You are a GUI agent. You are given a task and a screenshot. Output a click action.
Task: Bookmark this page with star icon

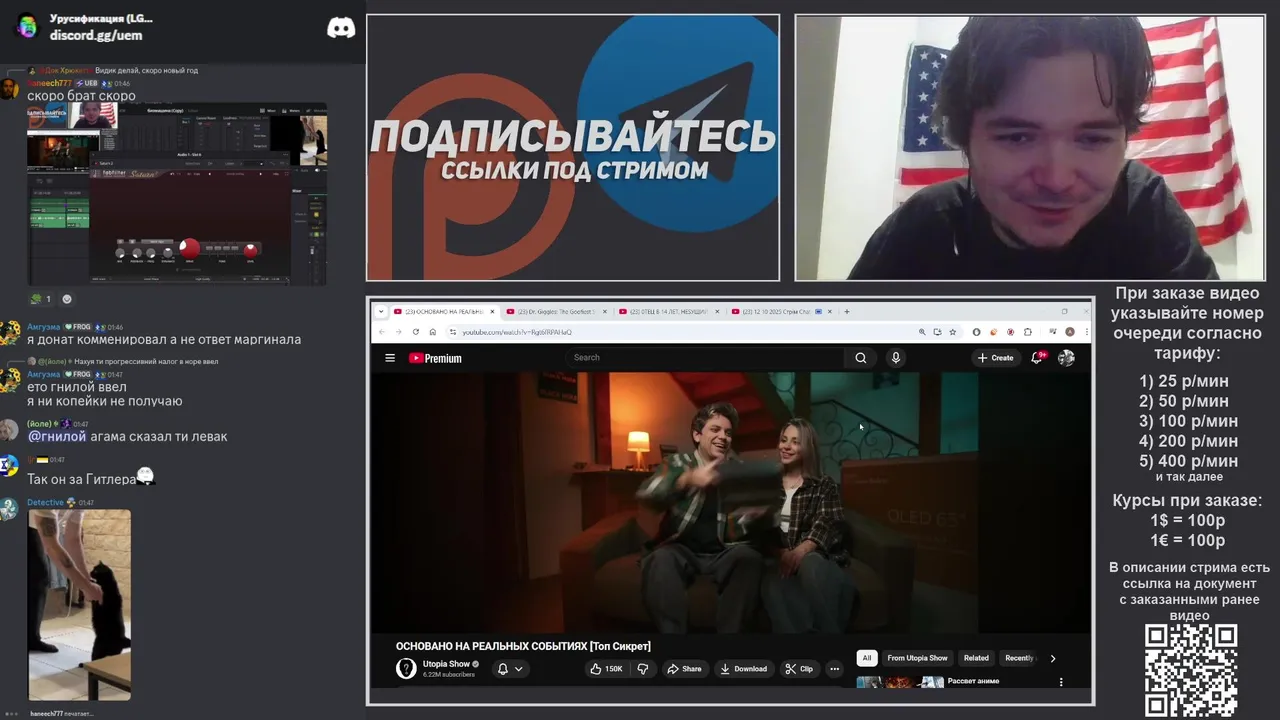click(953, 332)
